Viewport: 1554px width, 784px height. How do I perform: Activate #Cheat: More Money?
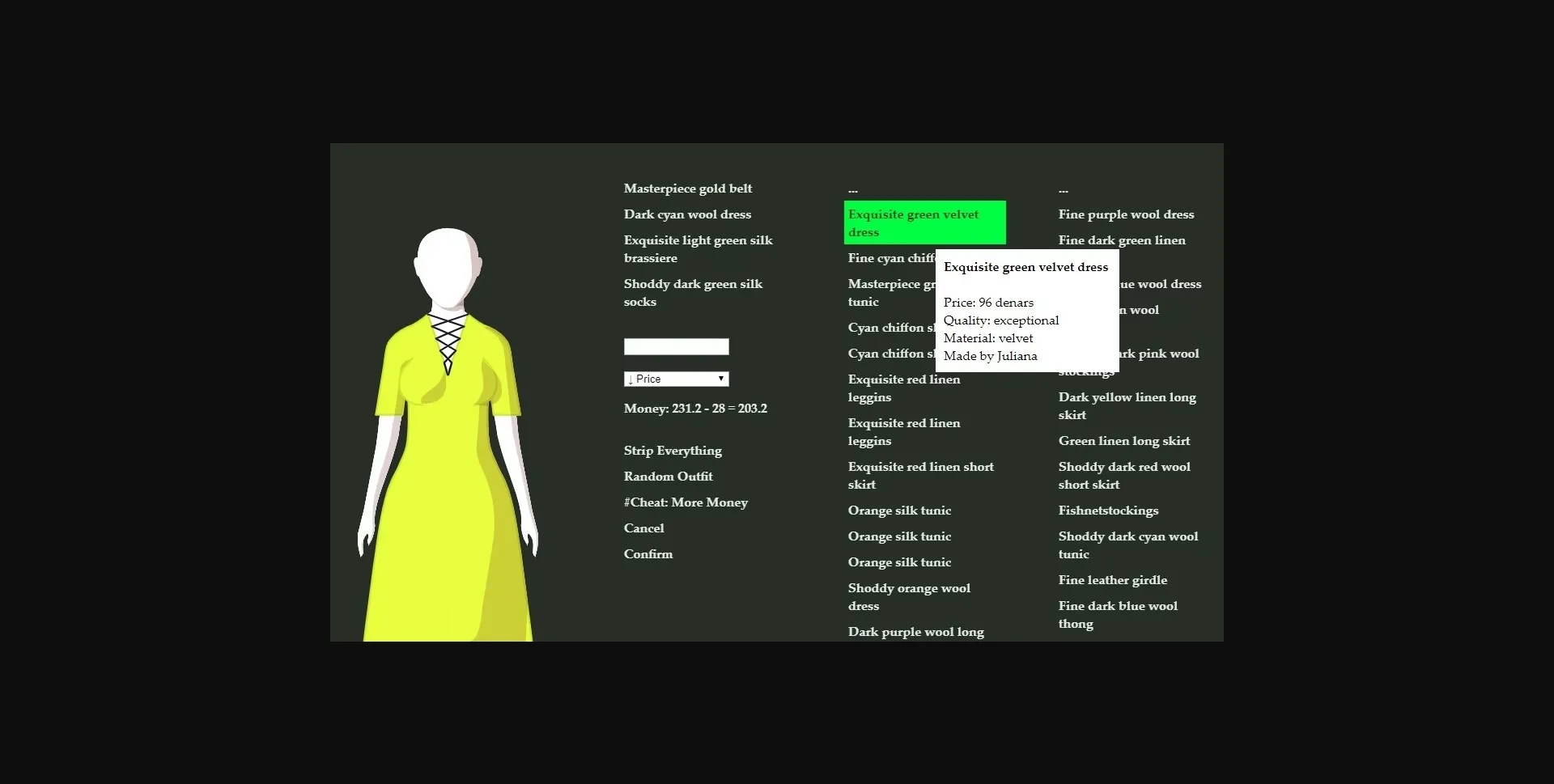[685, 502]
